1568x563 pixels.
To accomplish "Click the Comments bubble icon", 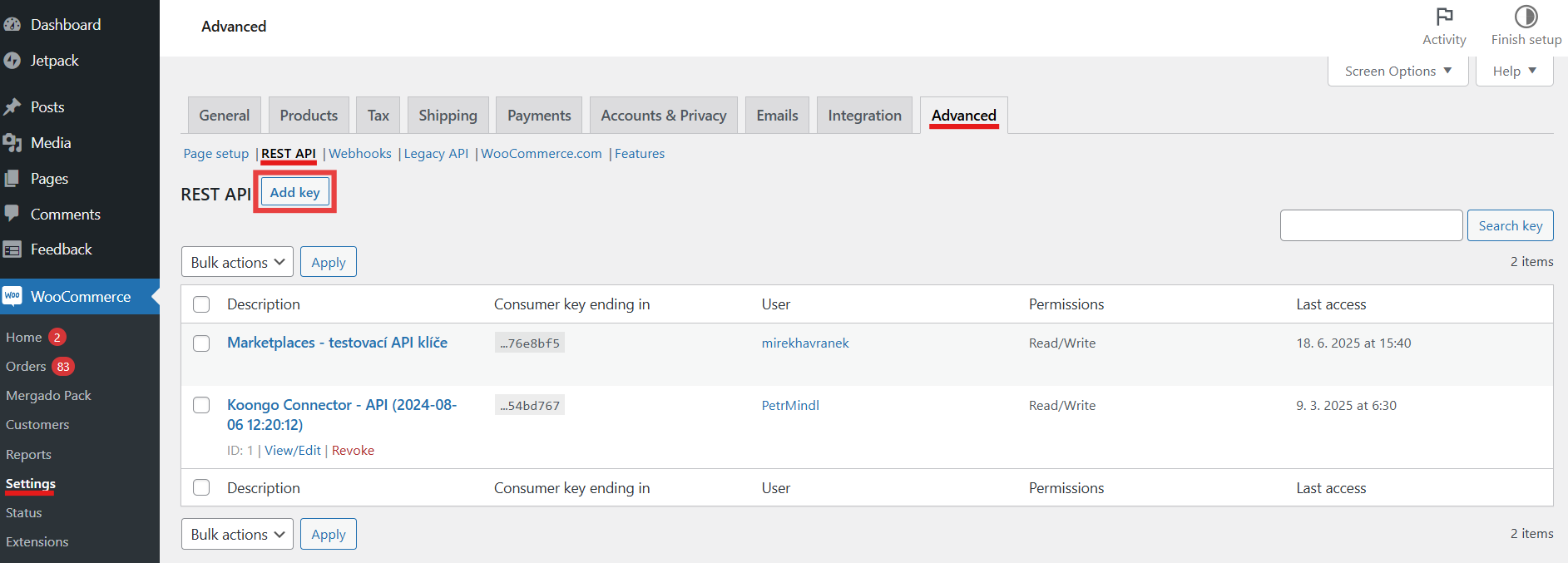I will (12, 214).
